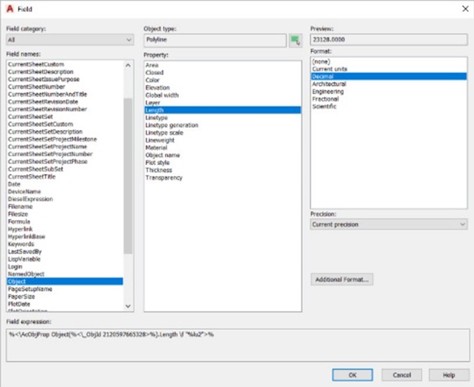Click the field names scroll up arrow
This screenshot has height=387, width=474.
128,65
